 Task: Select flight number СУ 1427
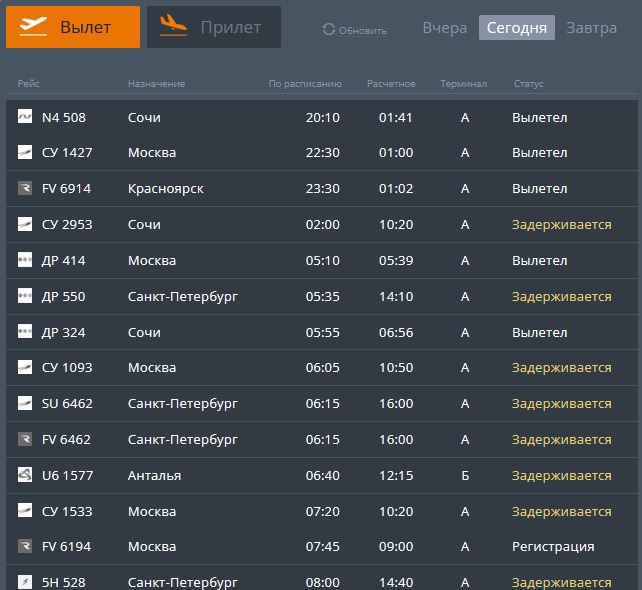coord(67,153)
